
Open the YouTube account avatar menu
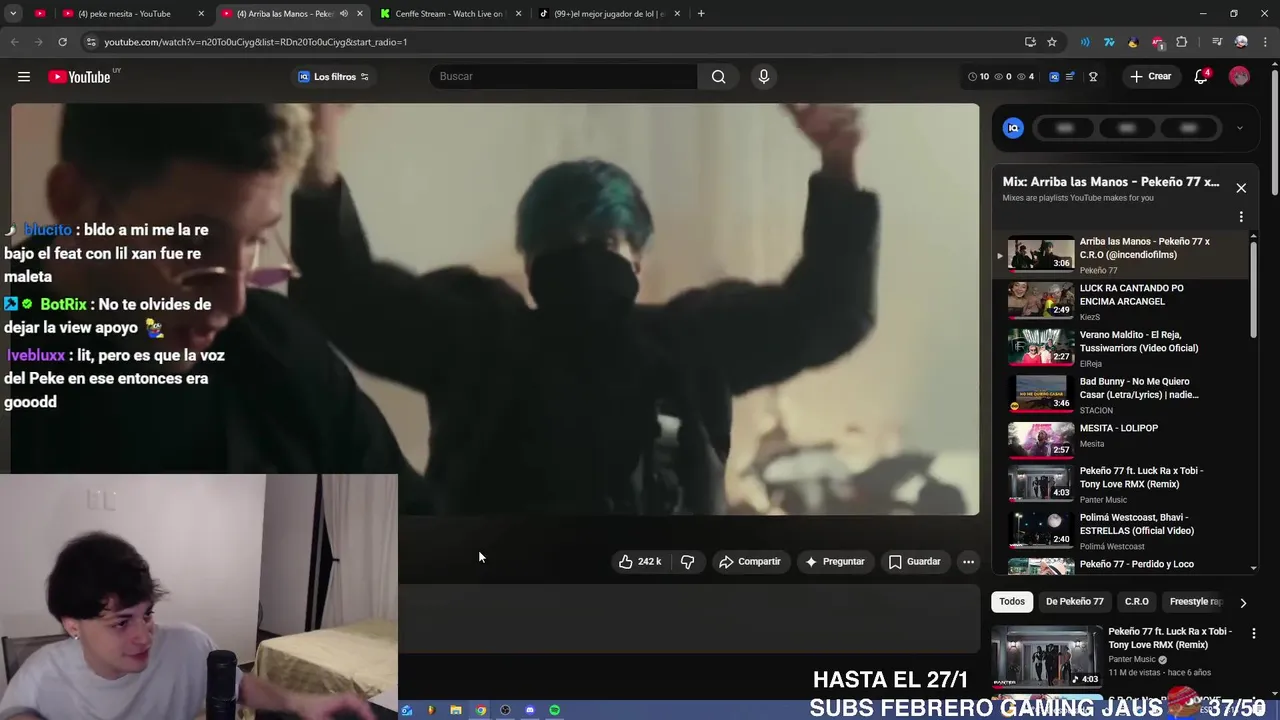[x=1239, y=77]
